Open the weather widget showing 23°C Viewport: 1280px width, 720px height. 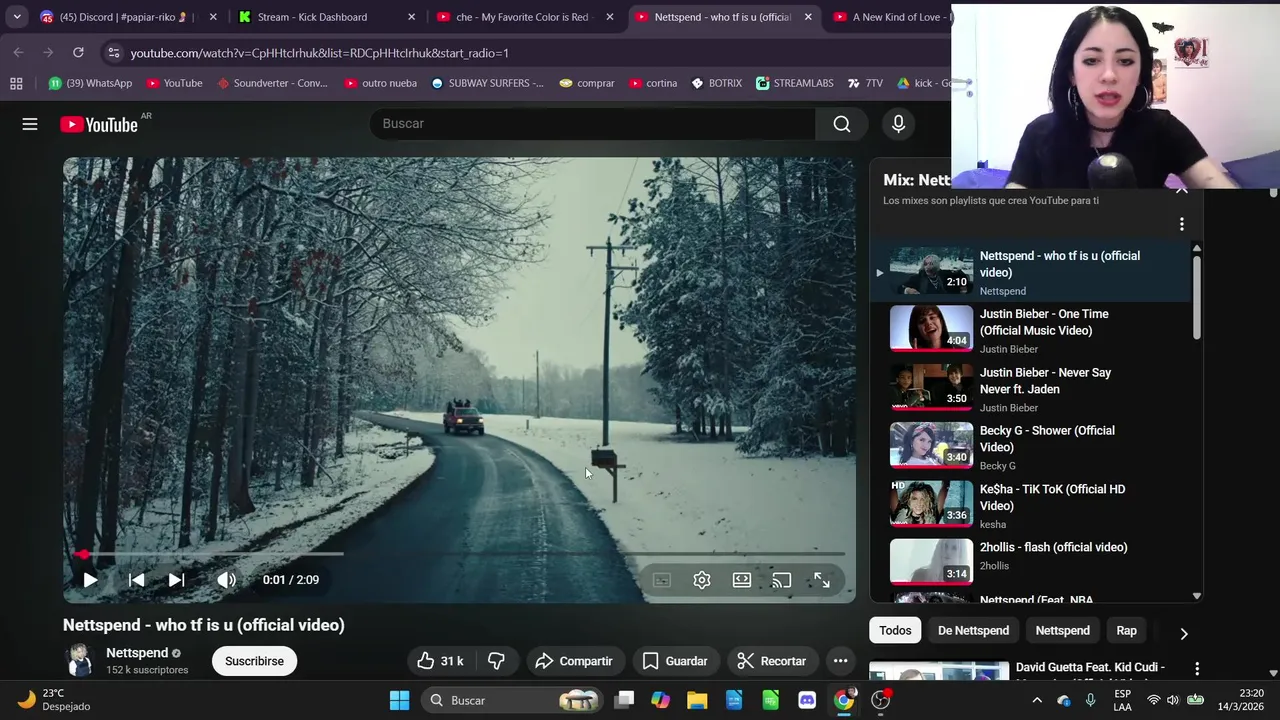54,700
